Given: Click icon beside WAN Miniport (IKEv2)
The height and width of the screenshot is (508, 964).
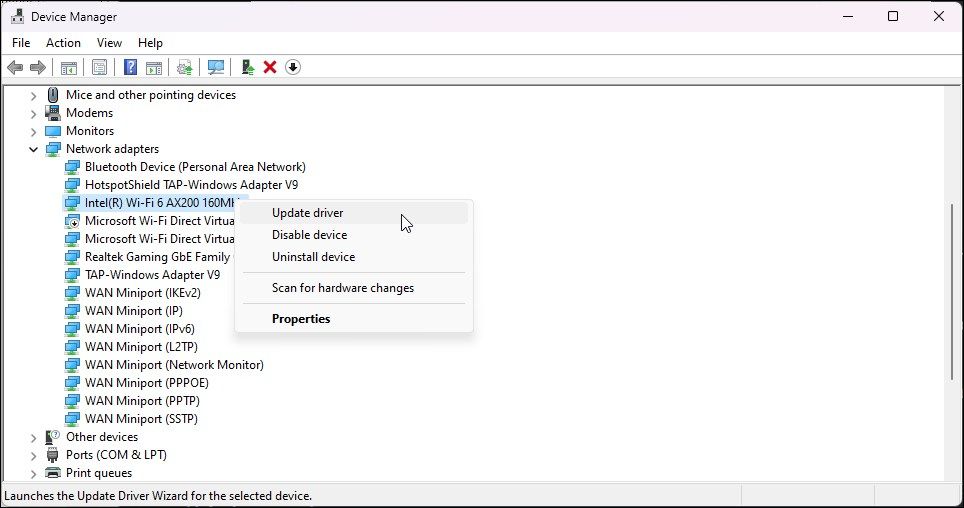Looking at the screenshot, I should click(x=72, y=293).
